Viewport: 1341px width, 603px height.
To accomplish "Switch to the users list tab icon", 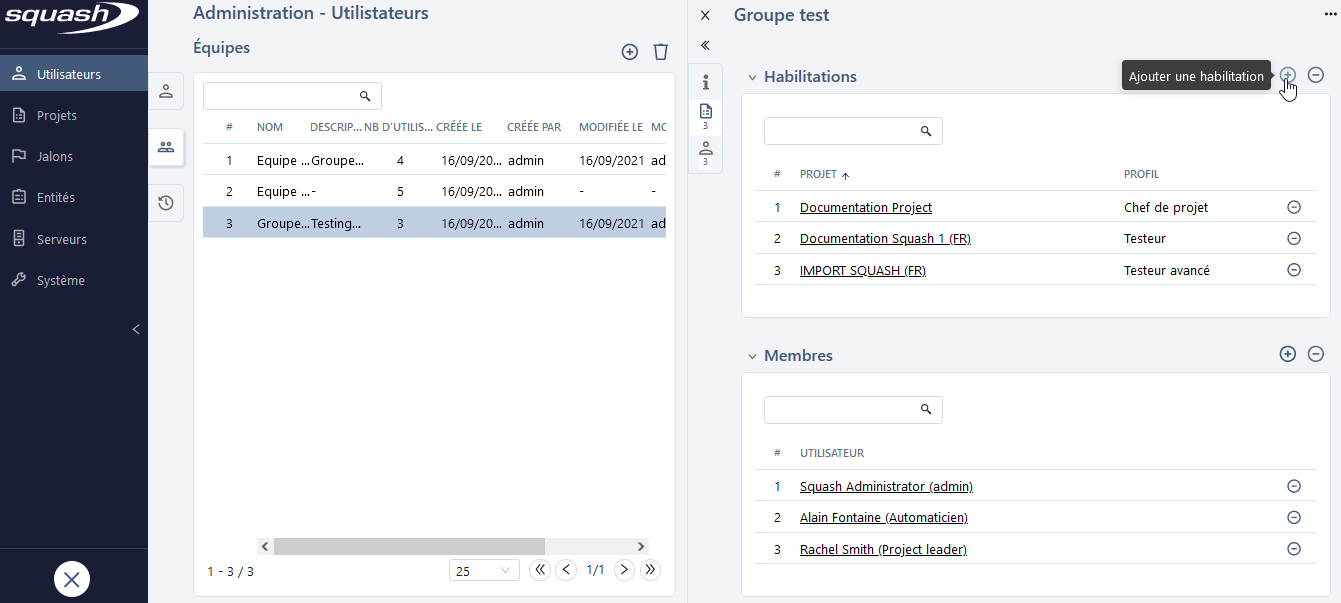I will point(166,91).
